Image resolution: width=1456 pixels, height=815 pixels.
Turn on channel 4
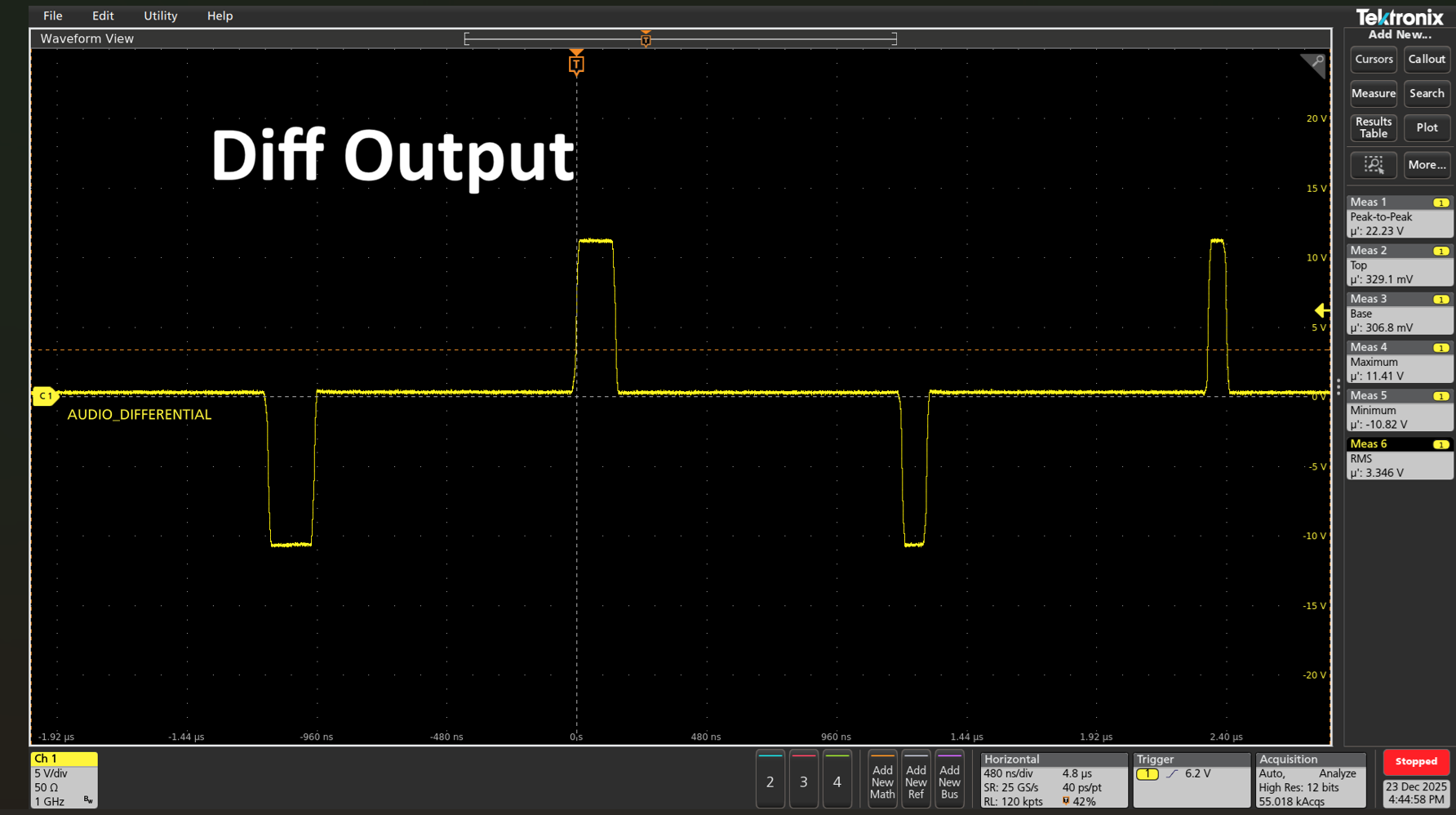pos(837,780)
